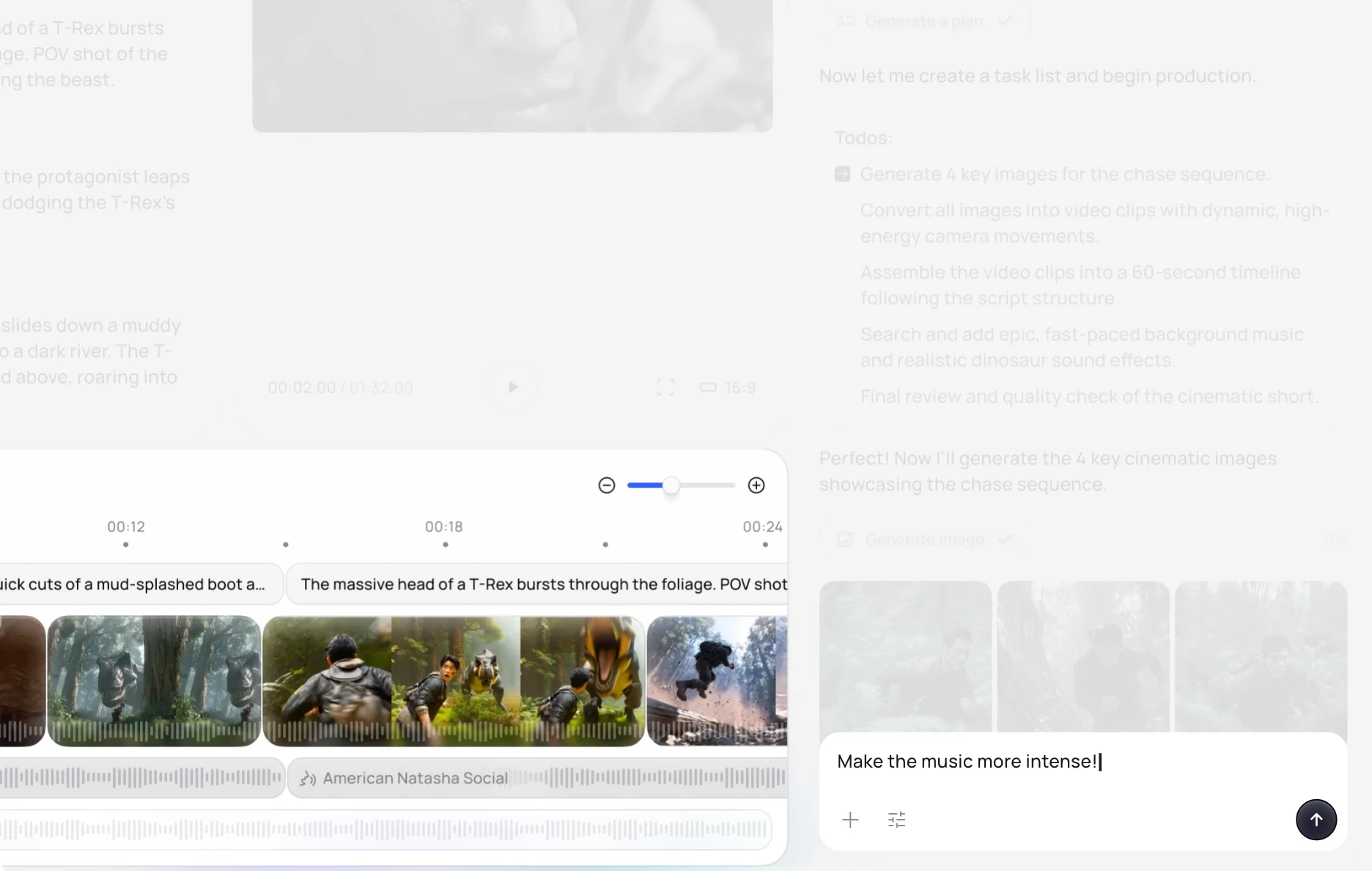This screenshot has width=1372, height=871.
Task: Zoom in on the timeline
Action: click(756, 485)
